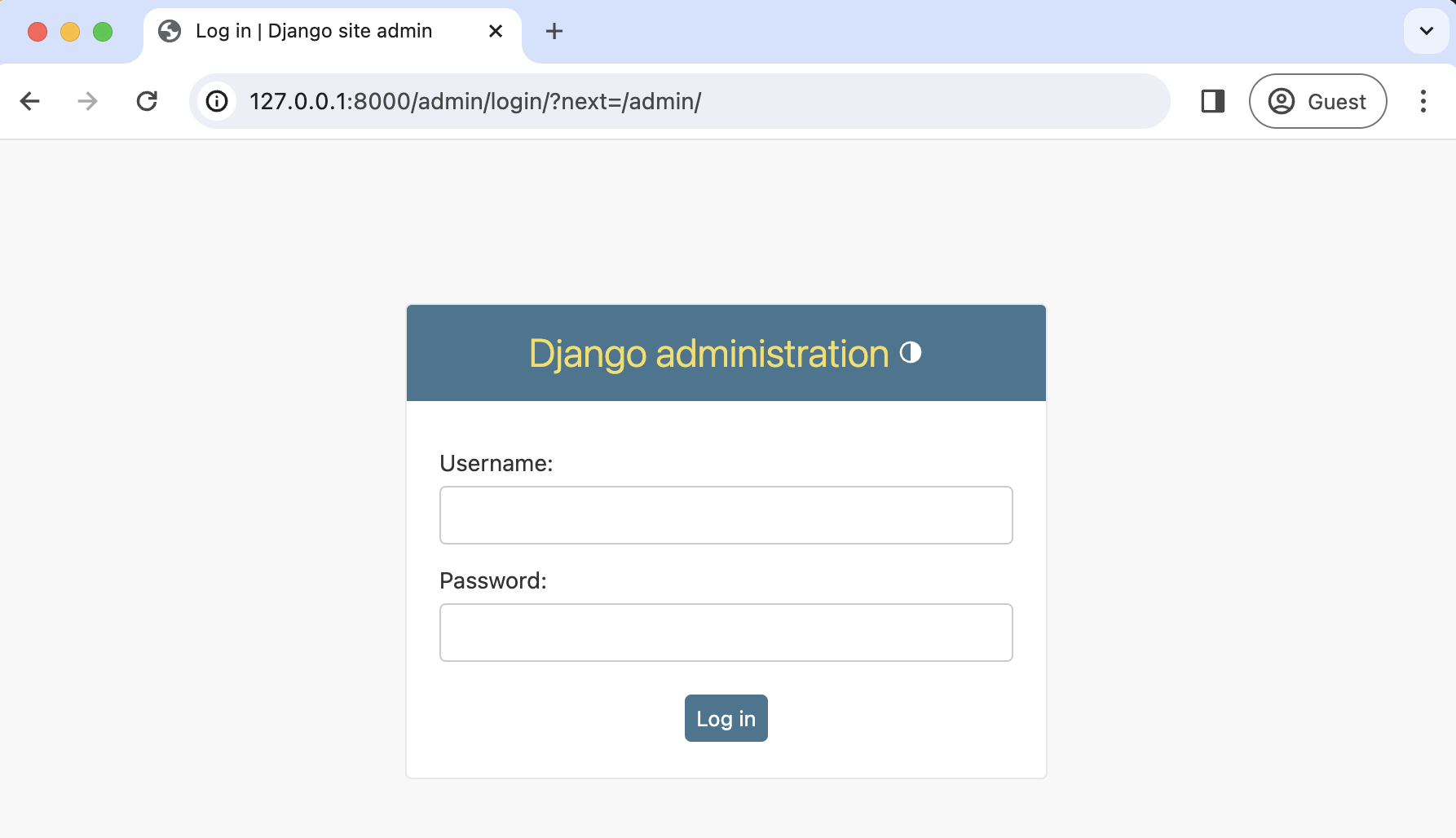Focus the Password input field

point(726,633)
